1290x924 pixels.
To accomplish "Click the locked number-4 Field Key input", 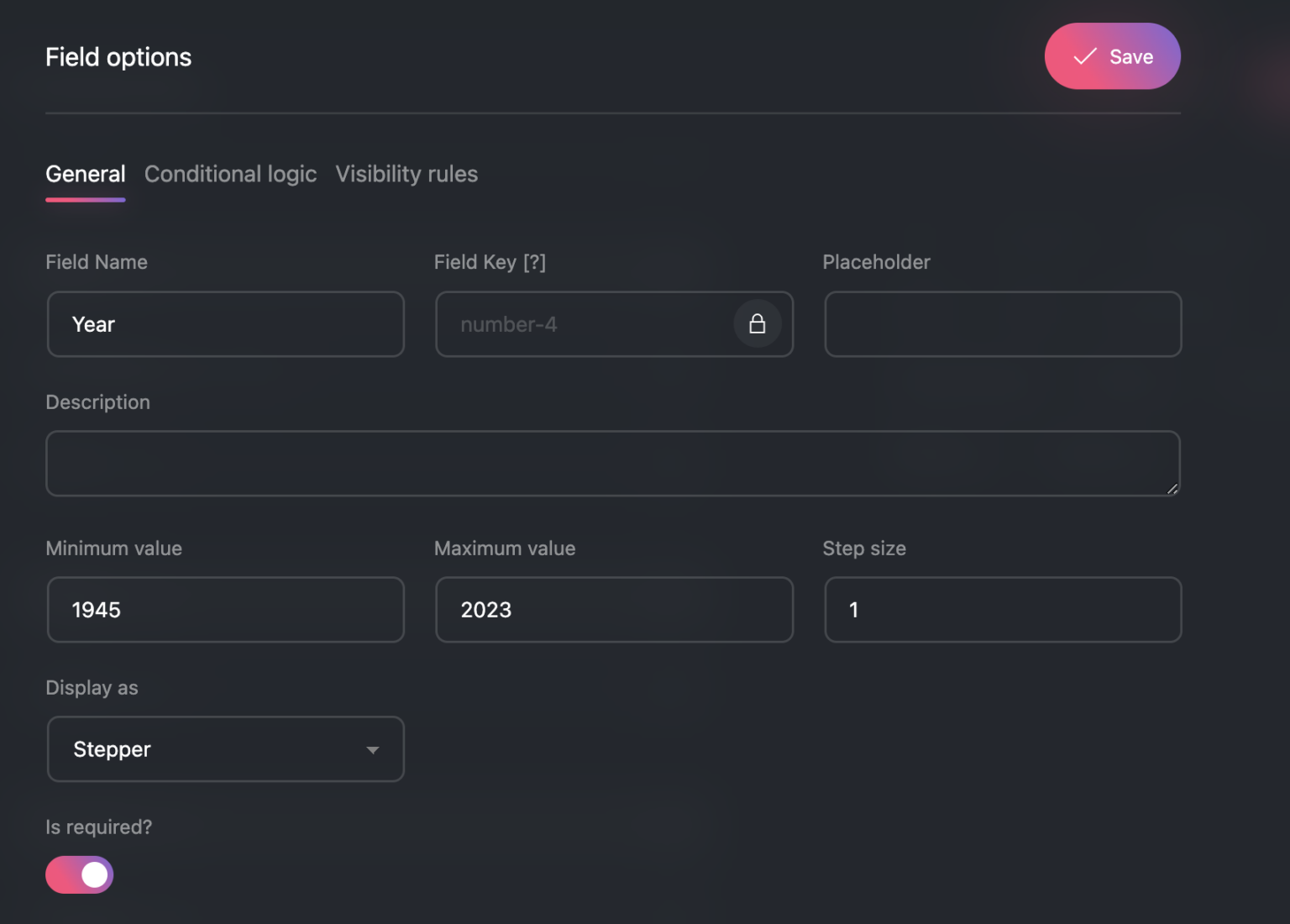I will click(x=579, y=324).
